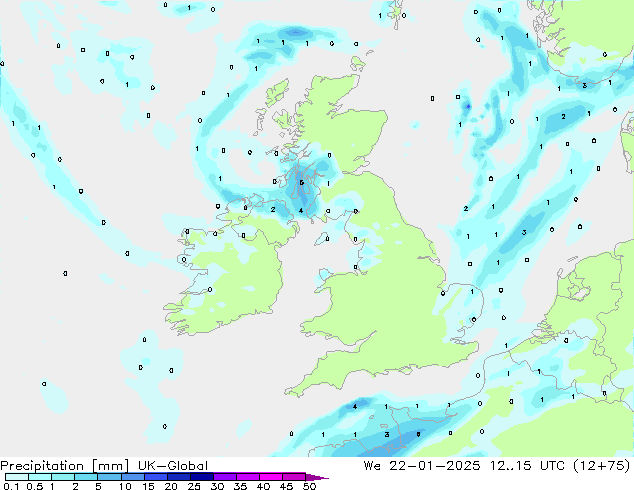
Task: Click the '45' legend scale label
Action: (286, 486)
